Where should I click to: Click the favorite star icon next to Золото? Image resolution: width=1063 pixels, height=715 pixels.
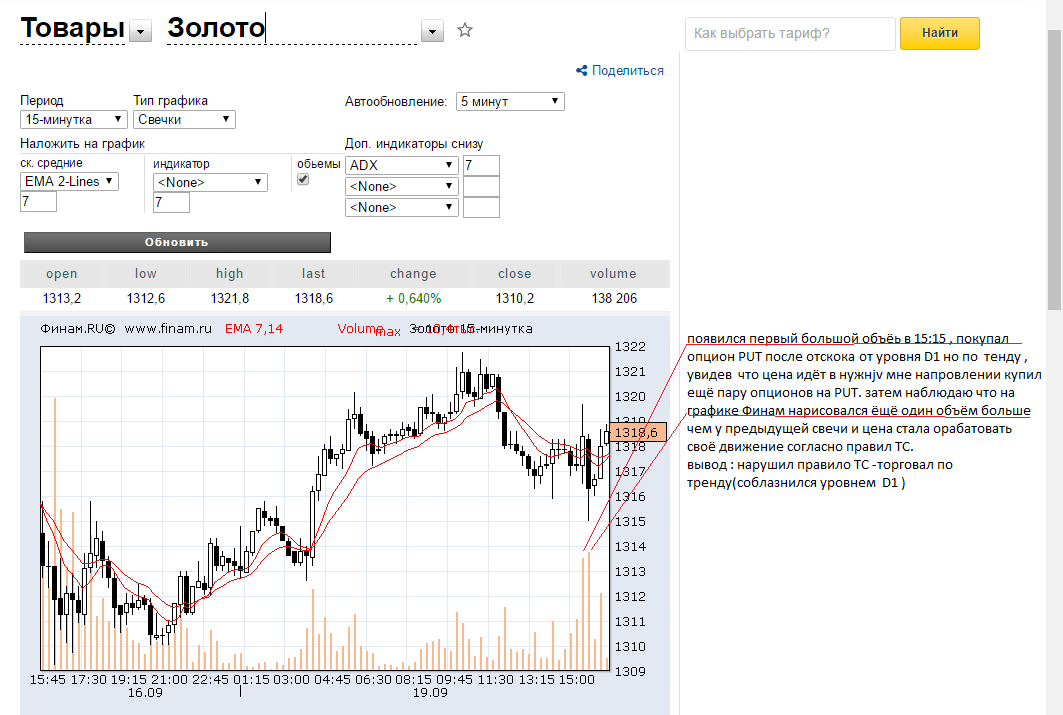point(464,30)
